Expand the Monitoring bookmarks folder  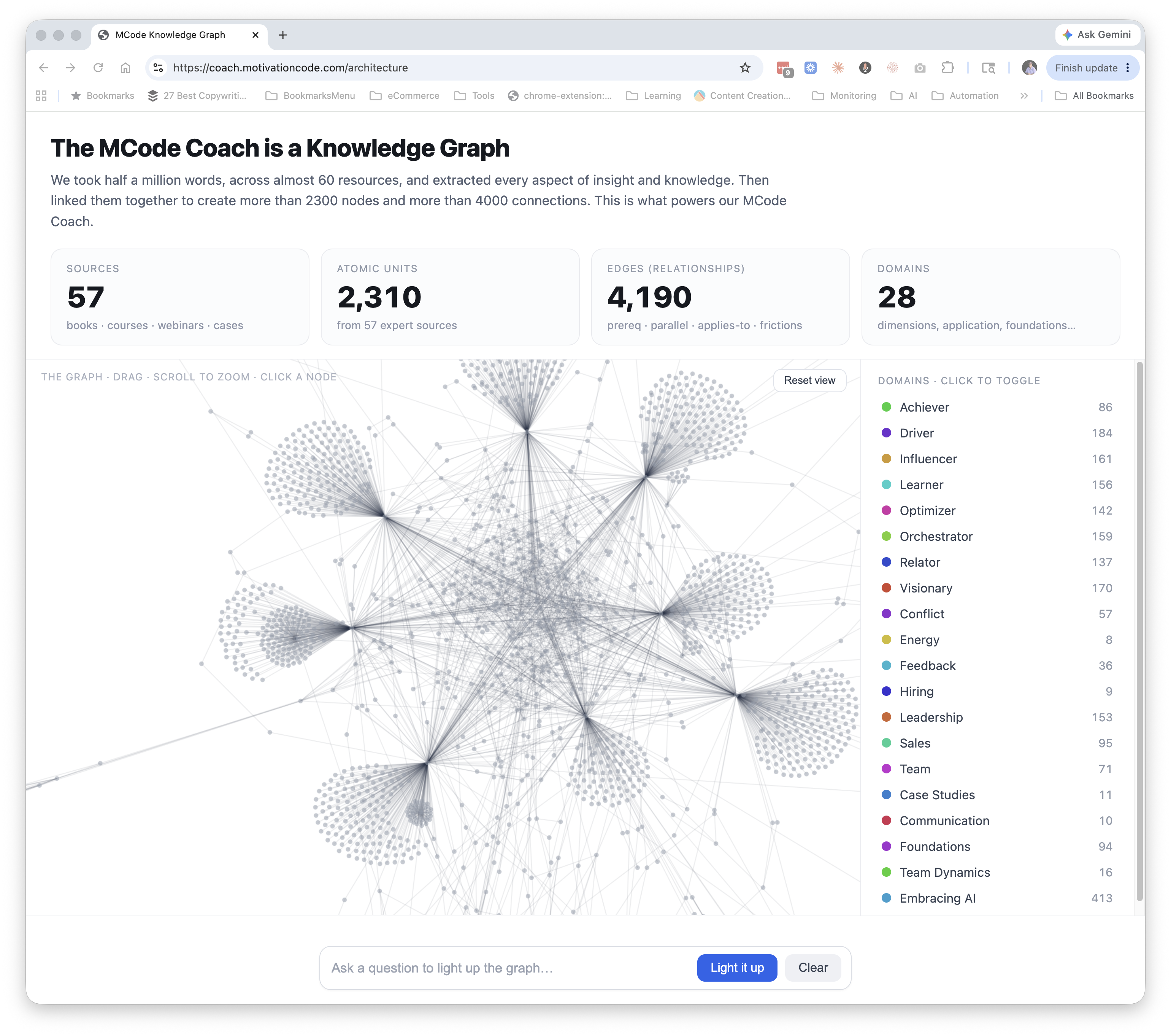tap(844, 96)
